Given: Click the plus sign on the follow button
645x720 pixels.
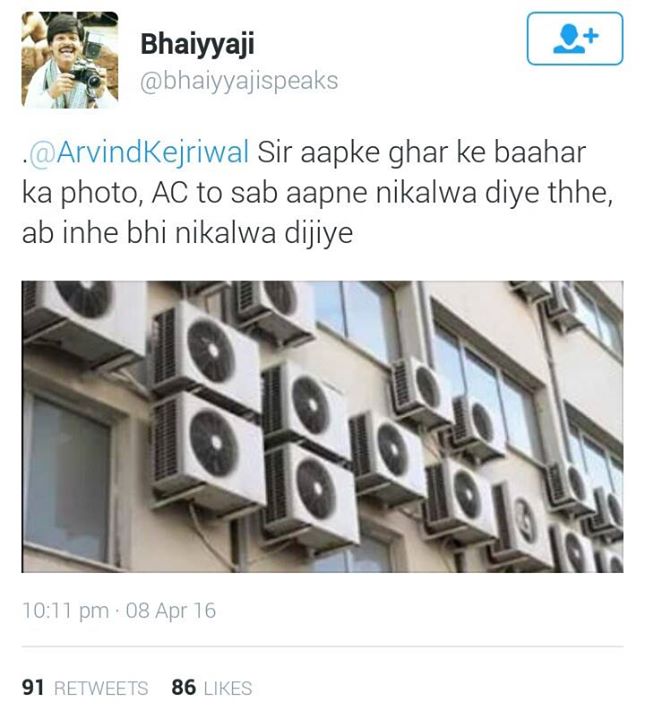Looking at the screenshot, I should [x=592, y=35].
